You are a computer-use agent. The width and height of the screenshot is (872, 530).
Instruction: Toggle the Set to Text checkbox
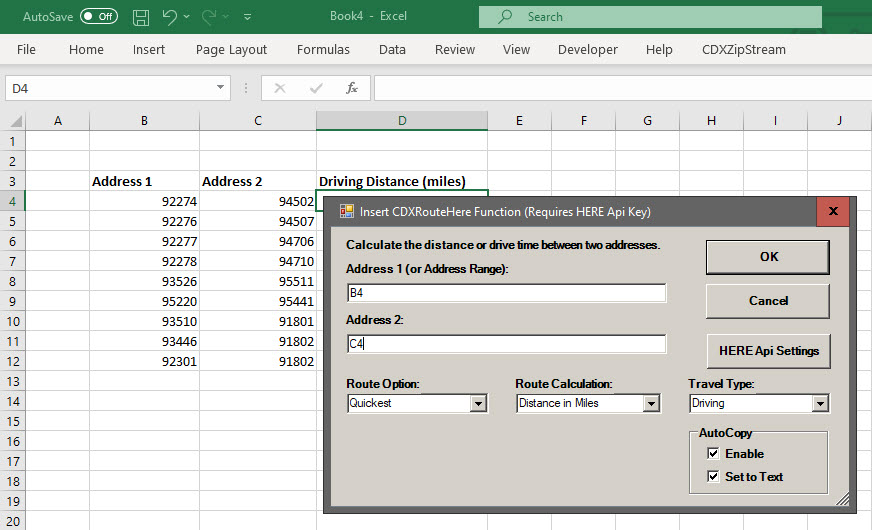[713, 476]
